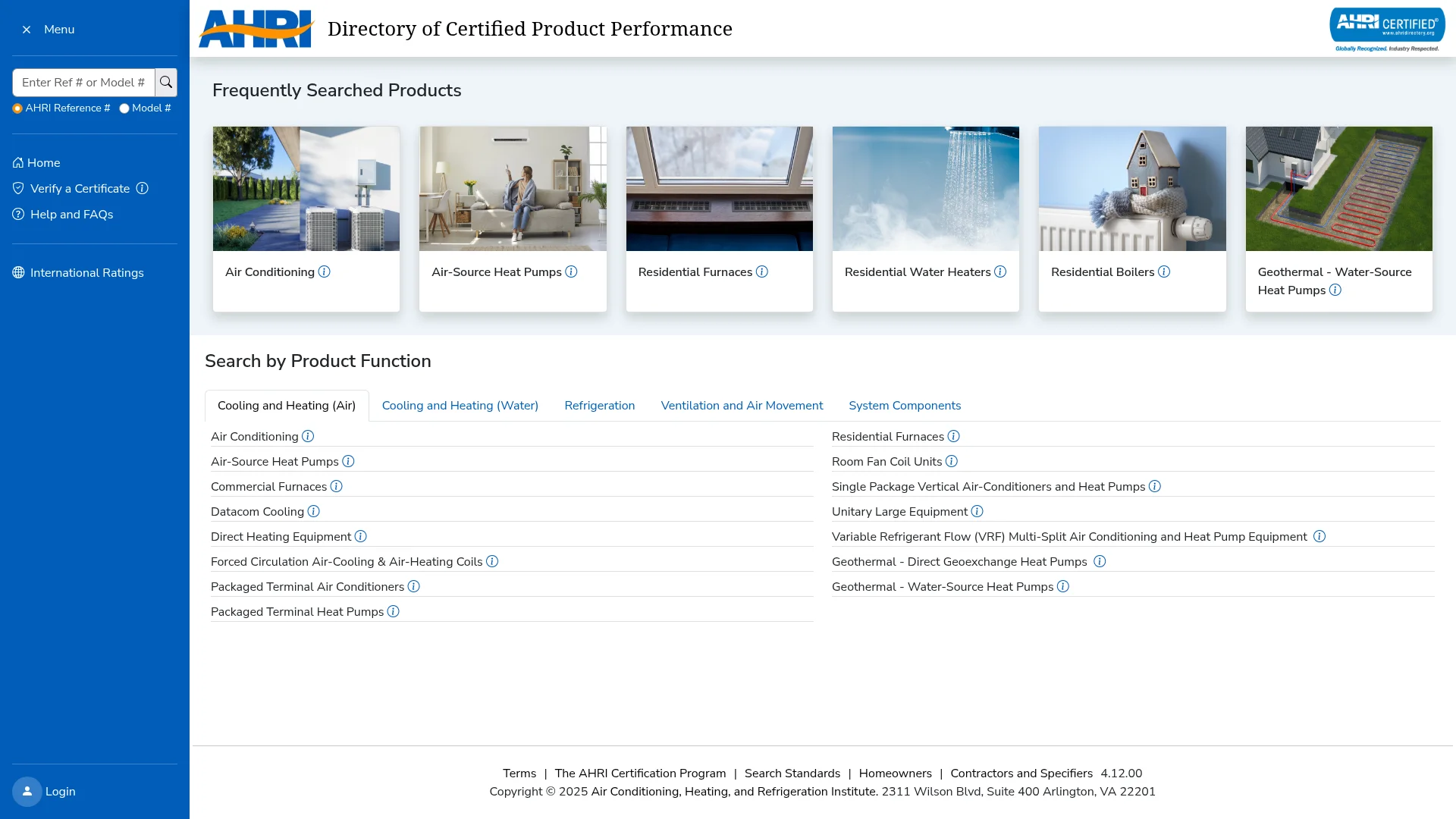Click info icon next to Air-Source Heat Pumps list item
The width and height of the screenshot is (1456, 819).
pos(348,461)
